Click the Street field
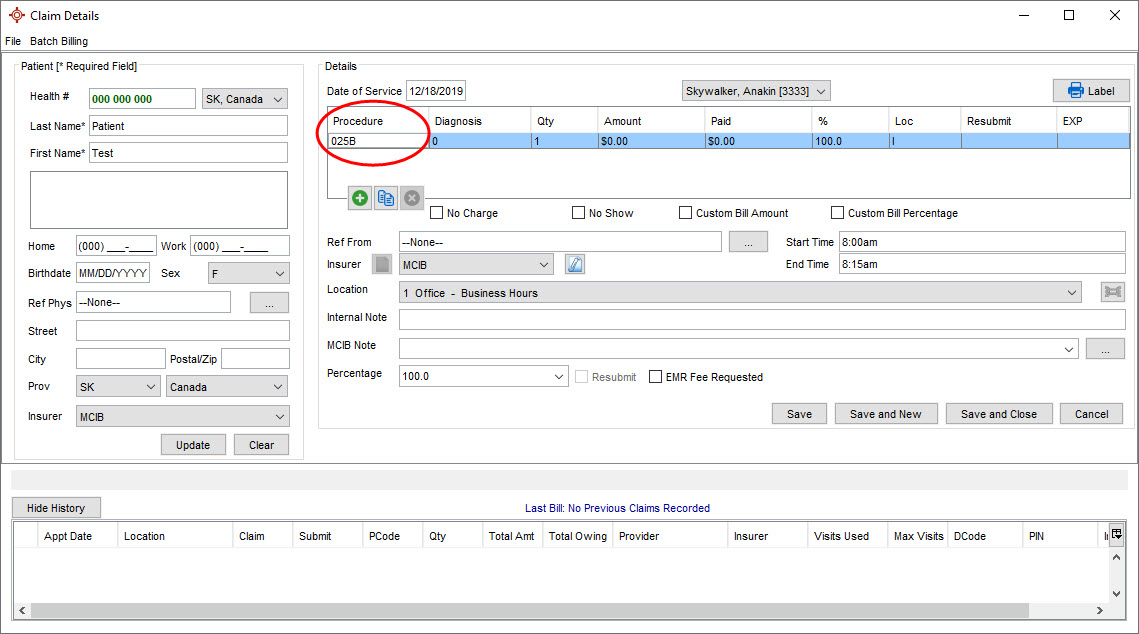Screen dimensions: 1139x634 pos(182,330)
